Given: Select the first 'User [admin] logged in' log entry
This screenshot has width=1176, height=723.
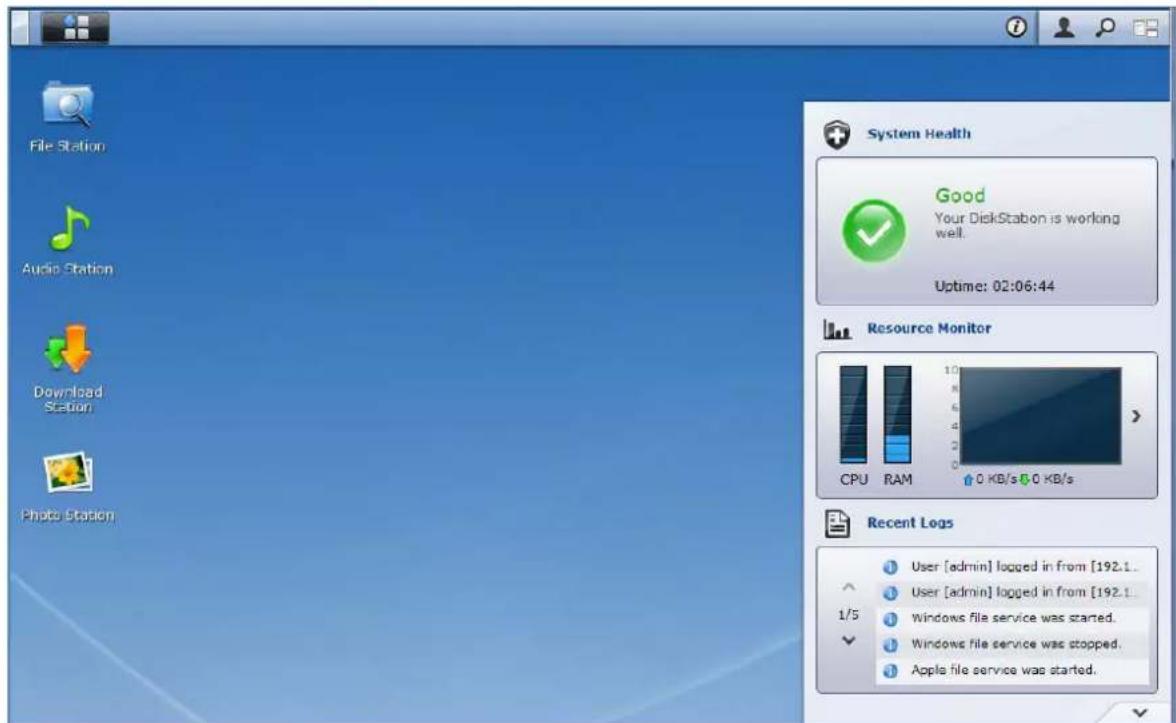Looking at the screenshot, I should coord(1012,567).
